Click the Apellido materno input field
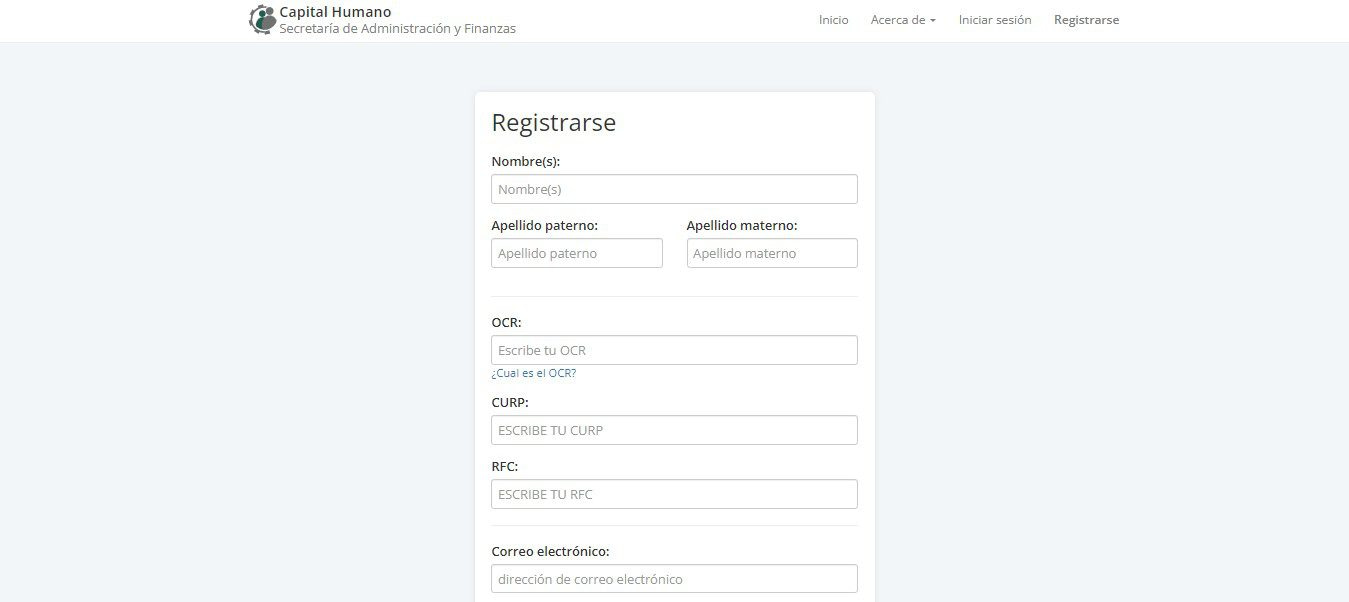 point(772,253)
